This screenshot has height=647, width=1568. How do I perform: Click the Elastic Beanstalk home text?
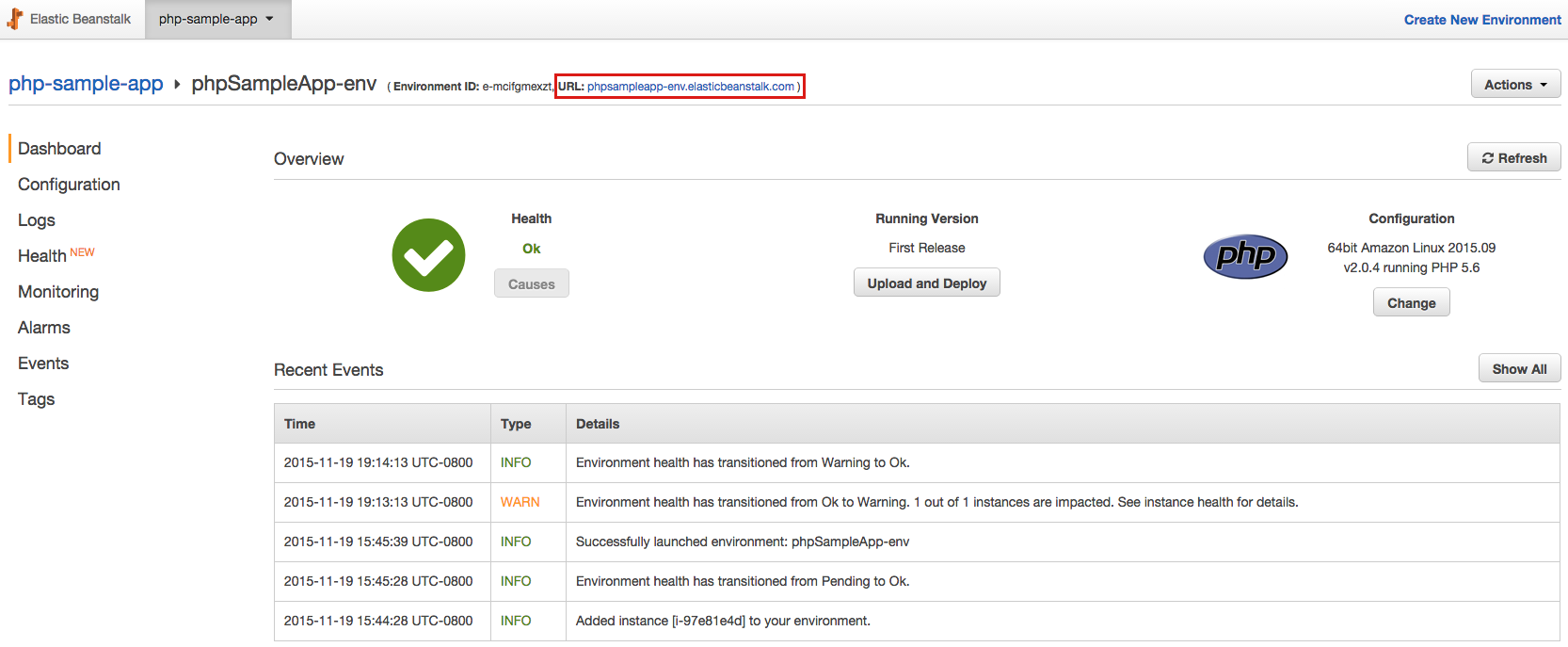point(80,19)
